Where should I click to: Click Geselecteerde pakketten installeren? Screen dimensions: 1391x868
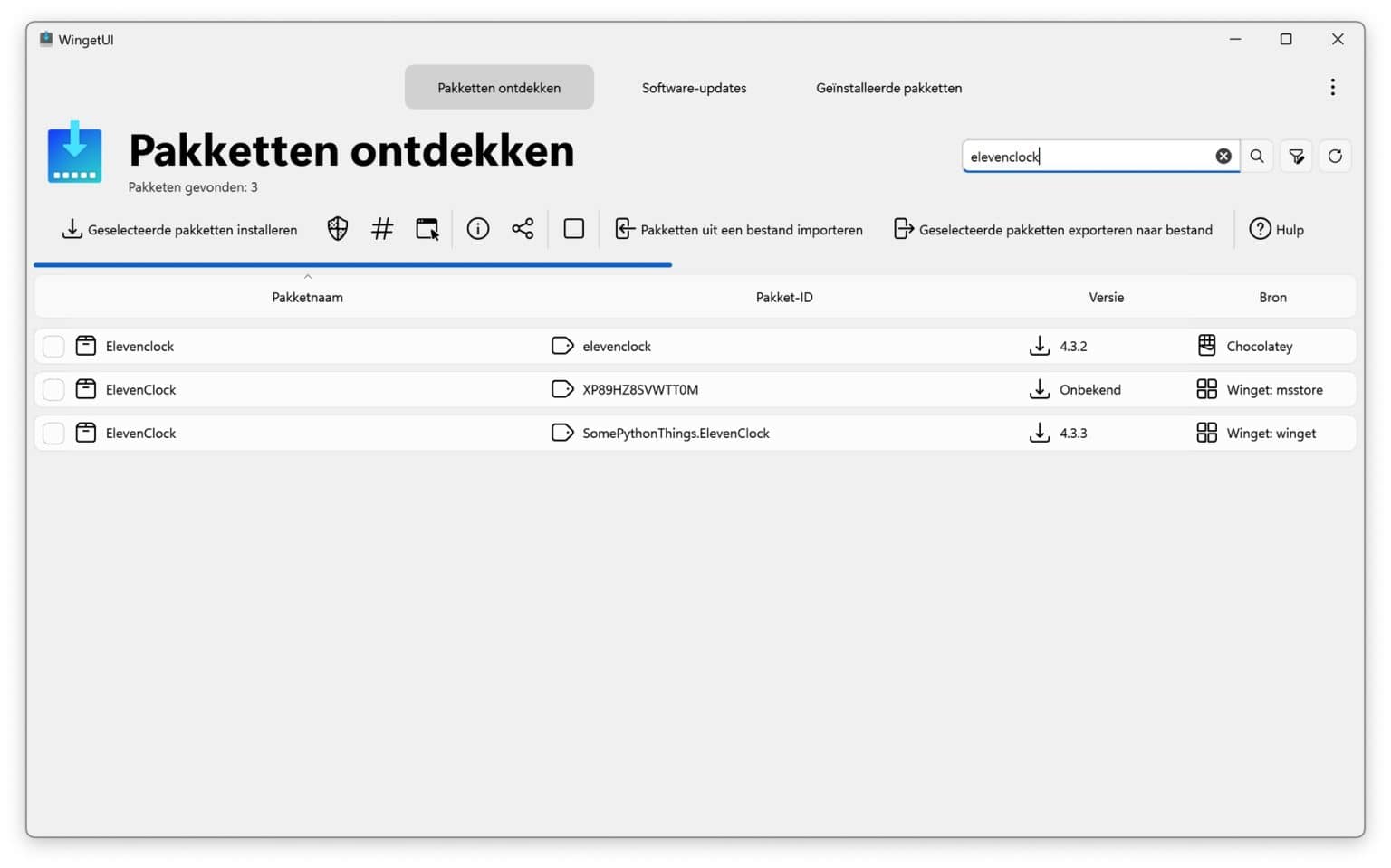[x=179, y=229]
